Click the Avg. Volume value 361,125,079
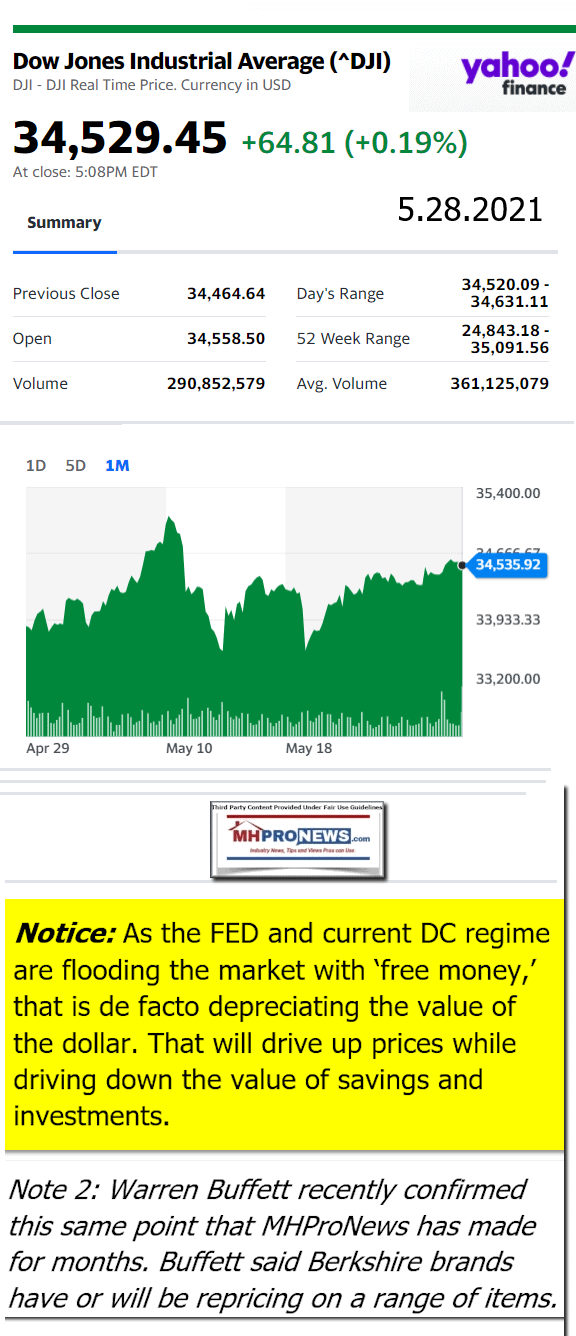 tap(499, 384)
